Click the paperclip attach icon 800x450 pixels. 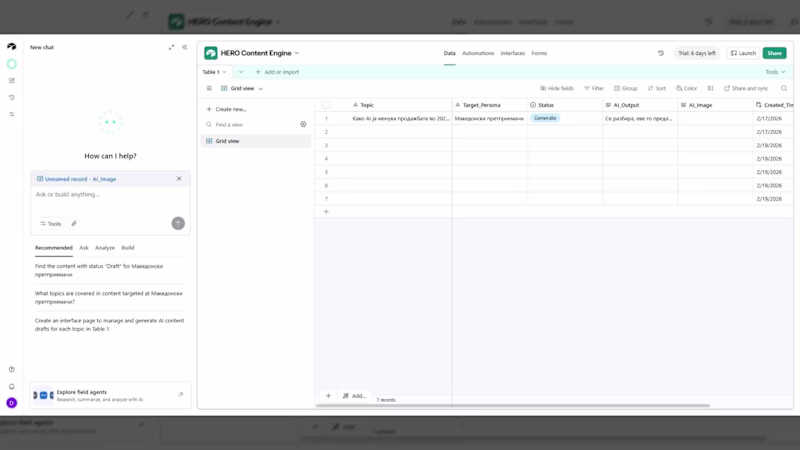pos(74,223)
